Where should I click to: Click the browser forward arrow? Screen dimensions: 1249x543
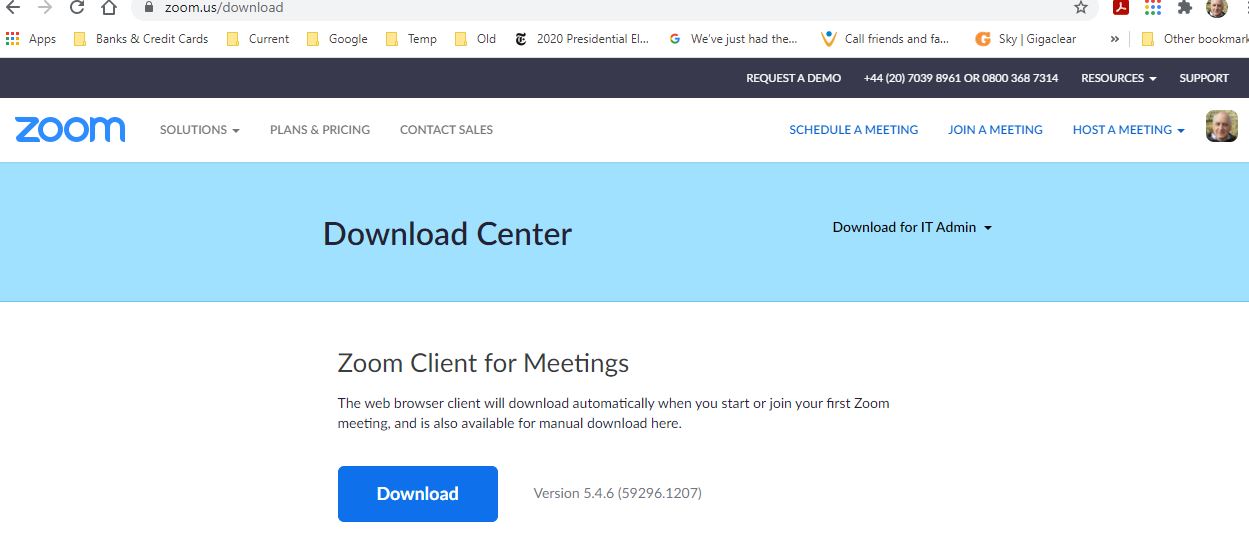44,7
